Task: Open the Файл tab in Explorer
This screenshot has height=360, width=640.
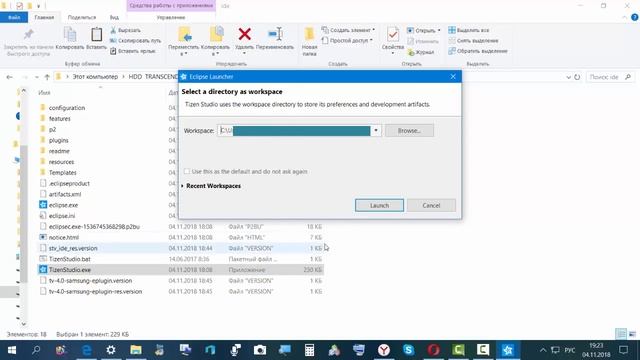Action: (14, 18)
